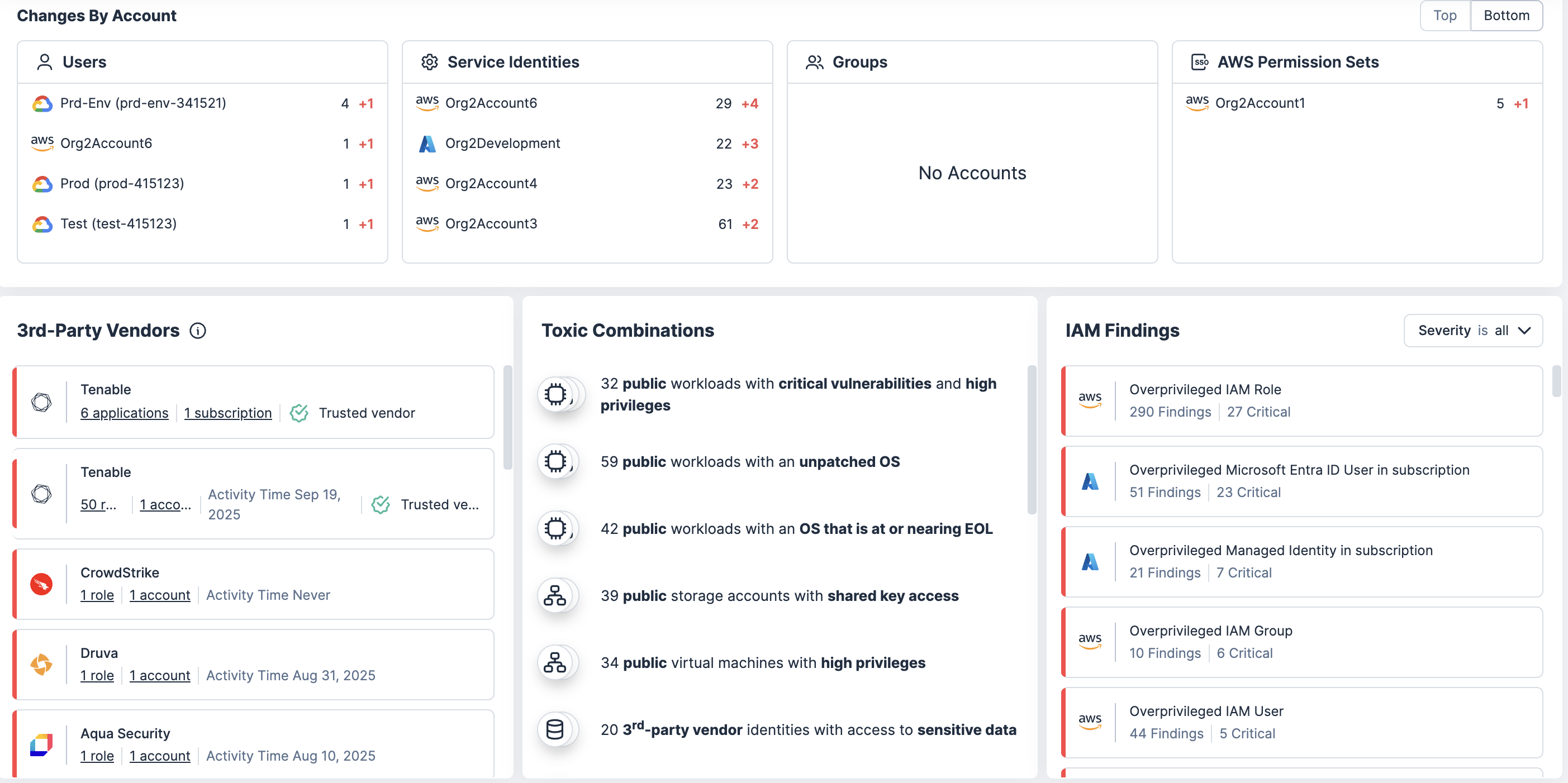Image resolution: width=1568 pixels, height=783 pixels.
Task: Open Tenable's 6 applications link
Action: 124,413
